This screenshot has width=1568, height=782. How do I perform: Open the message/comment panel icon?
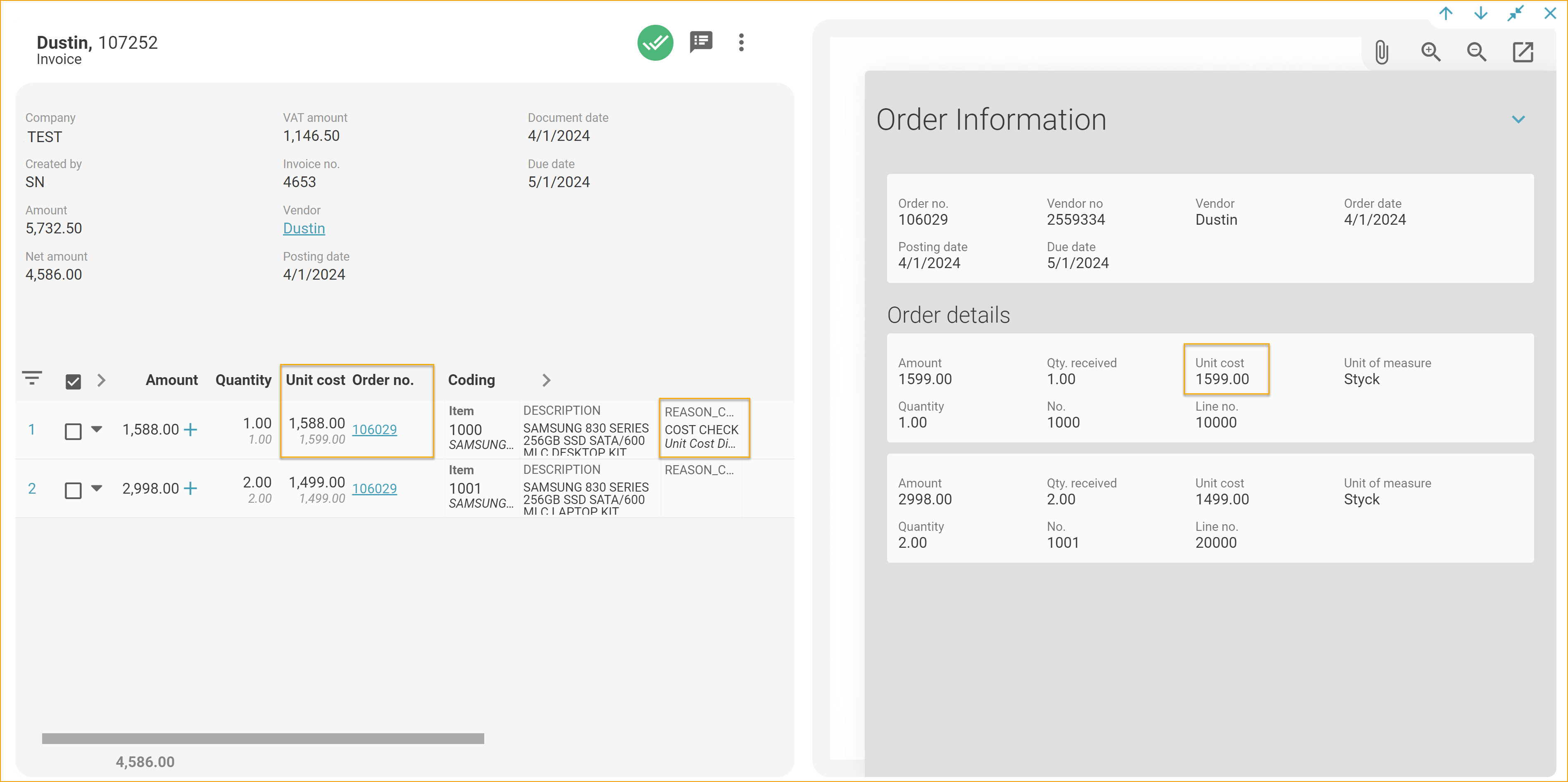tap(700, 42)
